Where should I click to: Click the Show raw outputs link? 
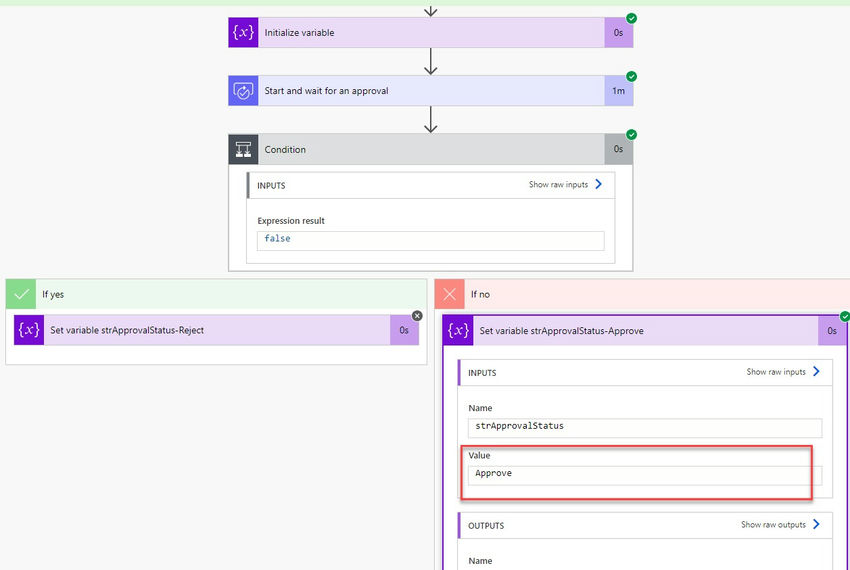pyautogui.click(x=773, y=524)
